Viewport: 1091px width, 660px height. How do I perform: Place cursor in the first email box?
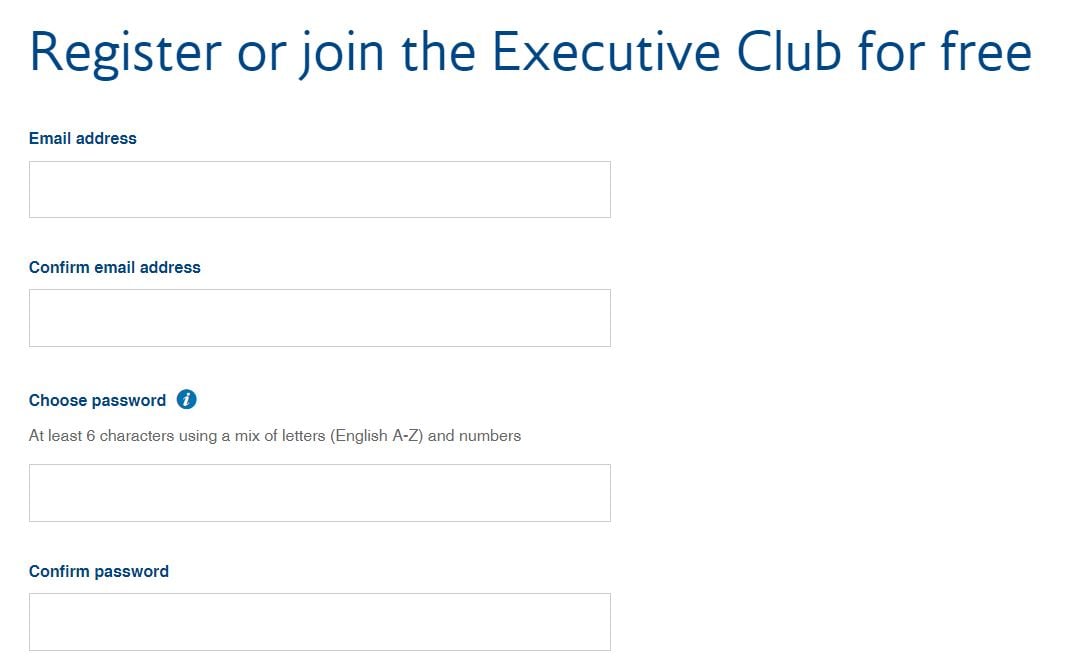319,189
